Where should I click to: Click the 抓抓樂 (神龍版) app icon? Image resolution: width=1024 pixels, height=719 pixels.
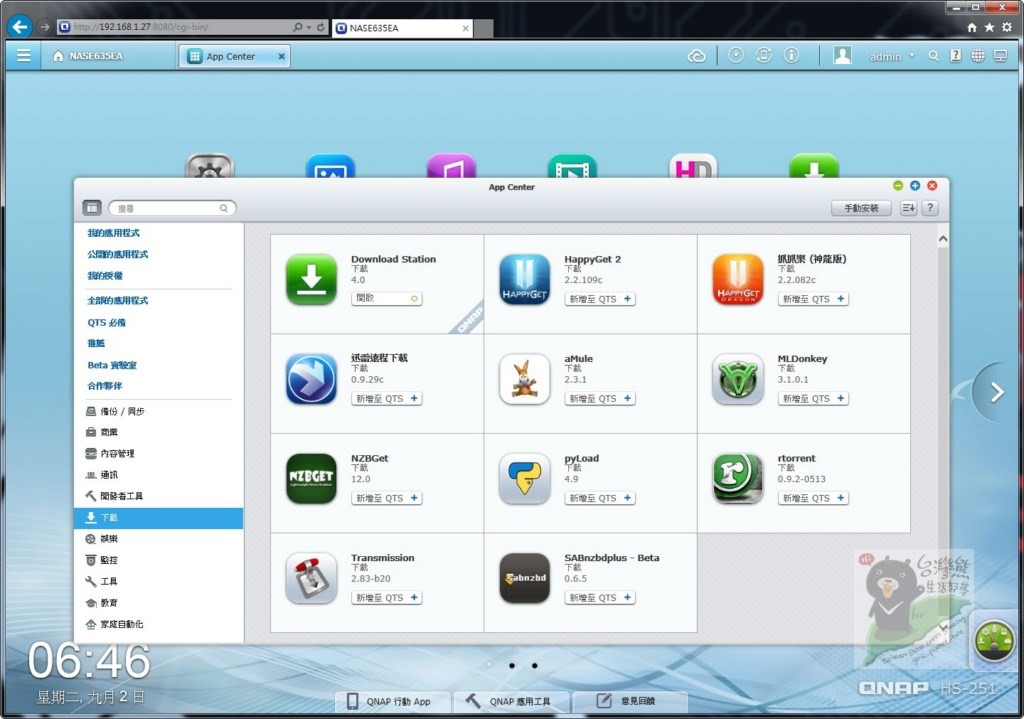(738, 280)
